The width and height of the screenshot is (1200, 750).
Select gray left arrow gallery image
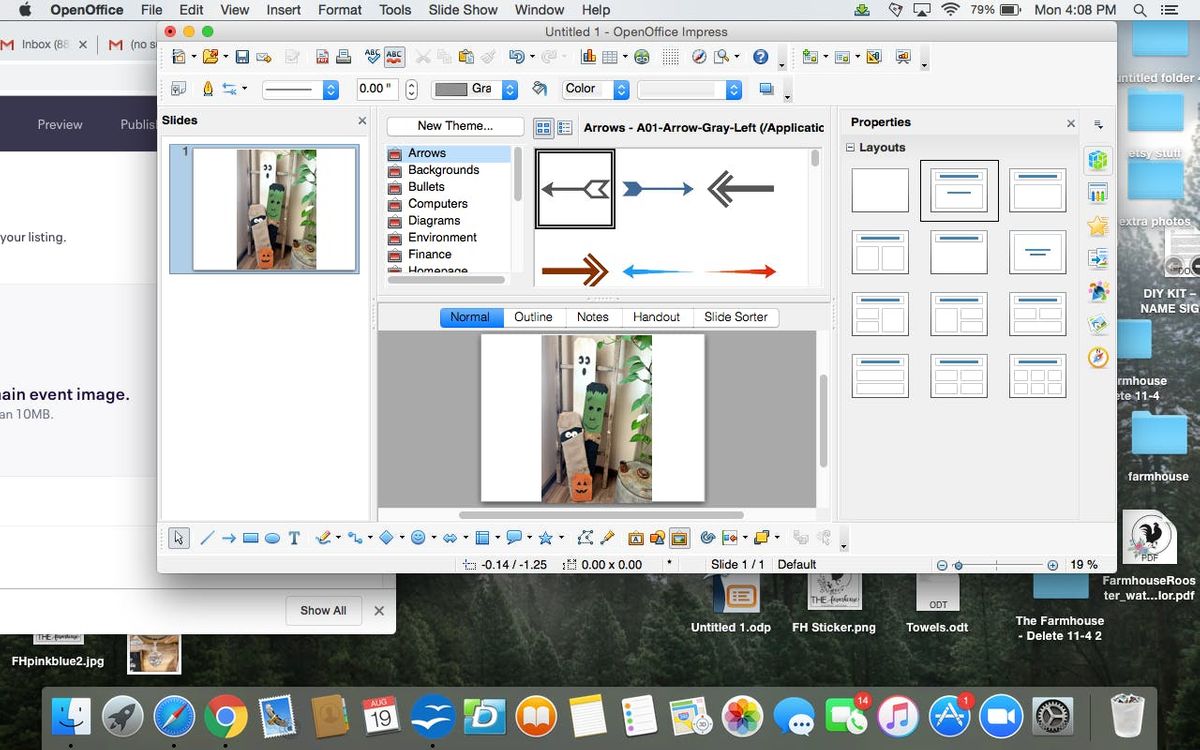(x=575, y=188)
